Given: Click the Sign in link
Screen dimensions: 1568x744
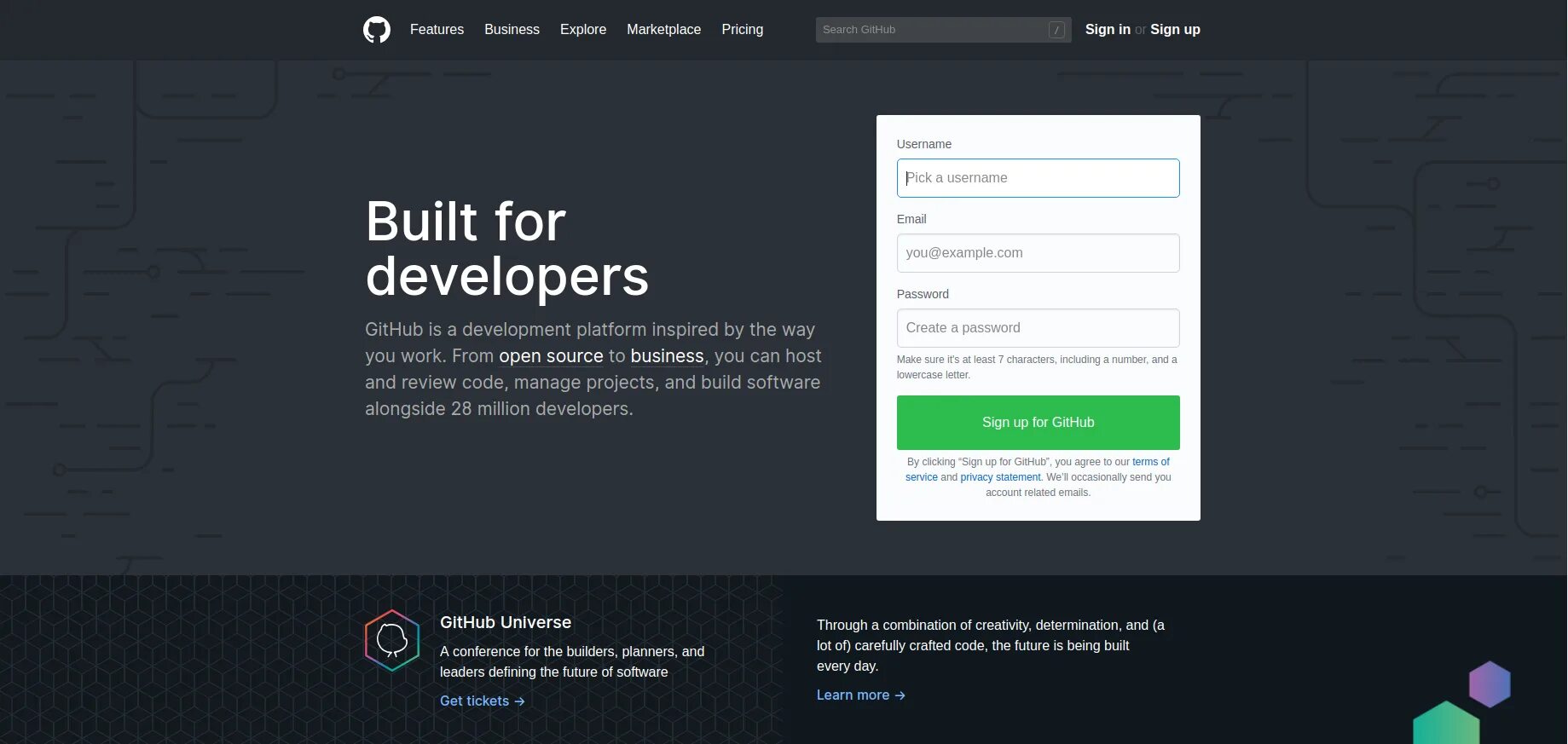Looking at the screenshot, I should (x=1108, y=29).
